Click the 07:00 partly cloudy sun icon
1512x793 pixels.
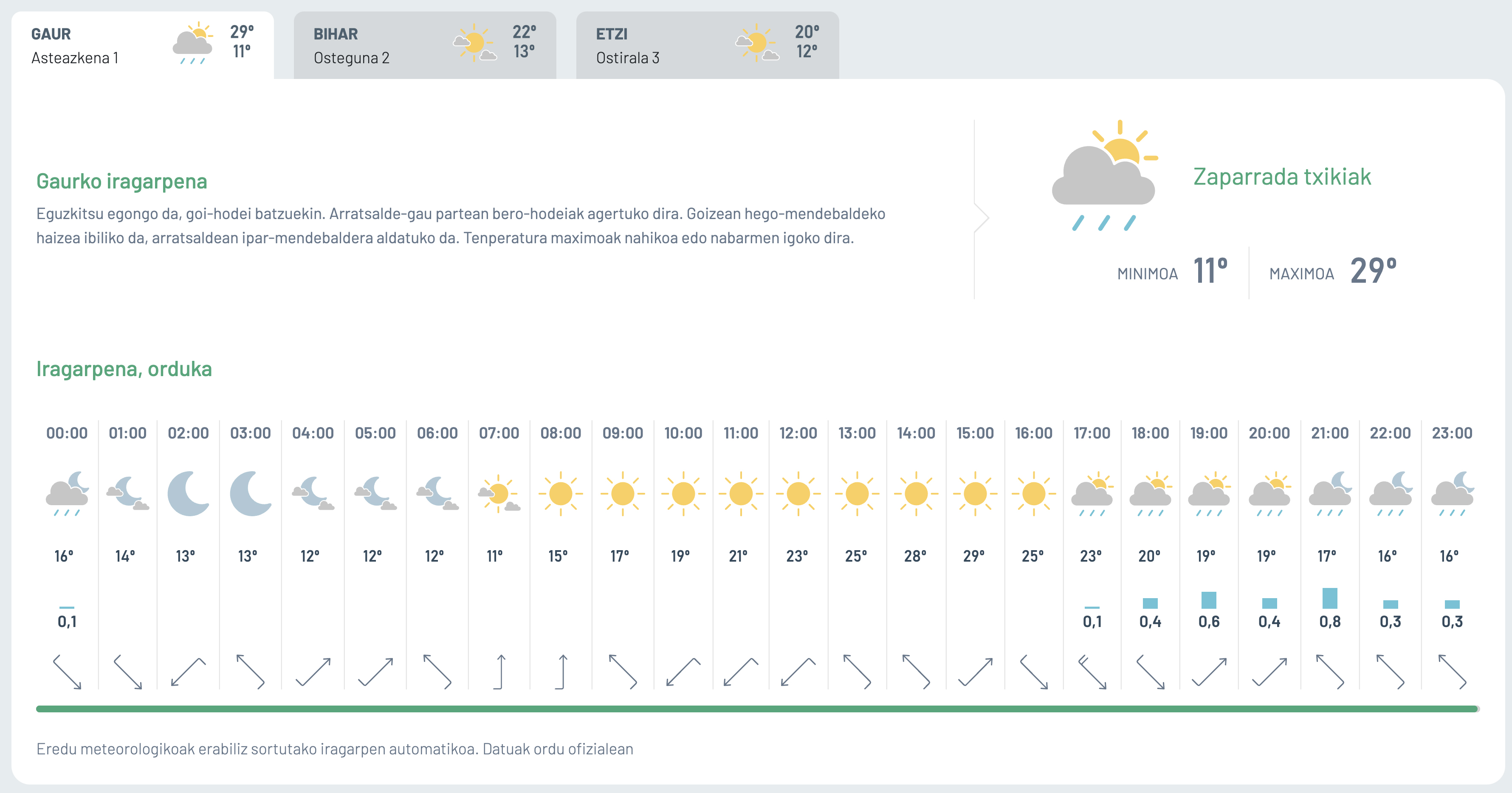click(x=499, y=493)
